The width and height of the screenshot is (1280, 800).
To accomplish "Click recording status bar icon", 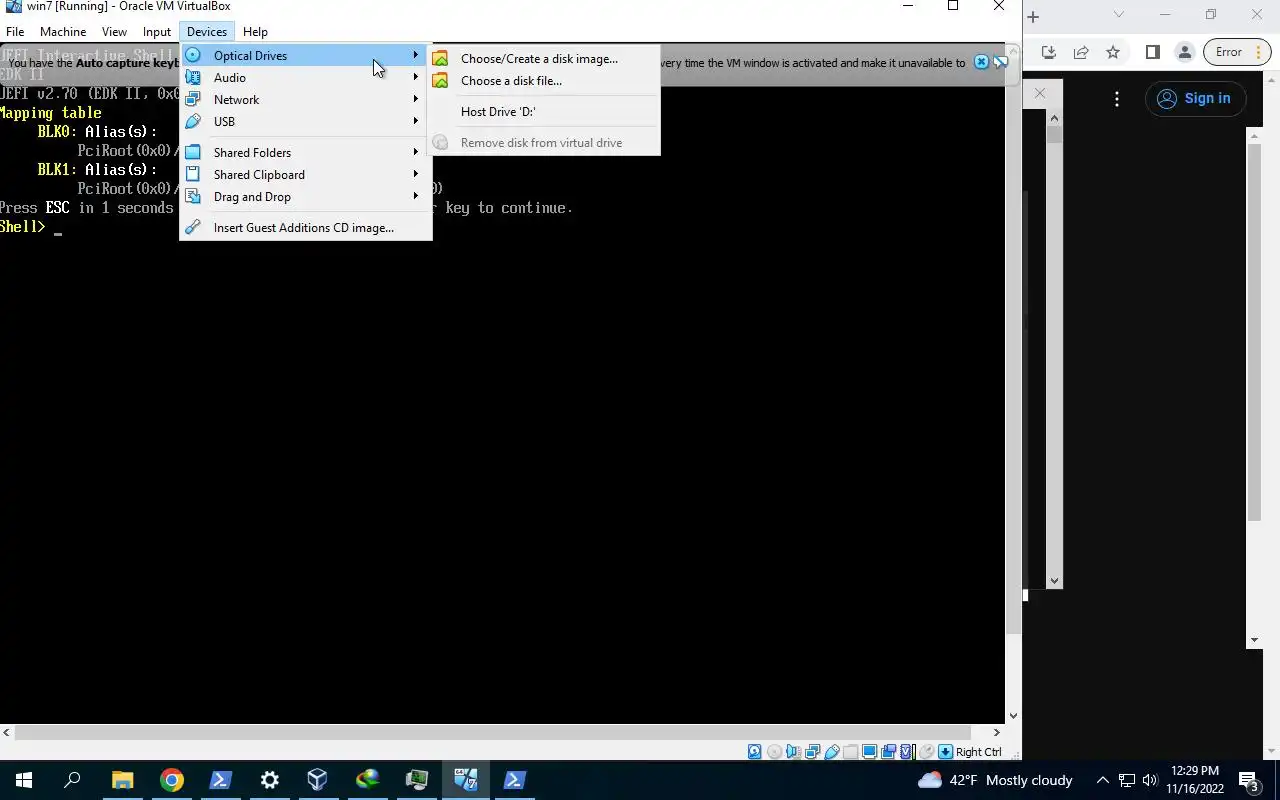I will [x=888, y=752].
